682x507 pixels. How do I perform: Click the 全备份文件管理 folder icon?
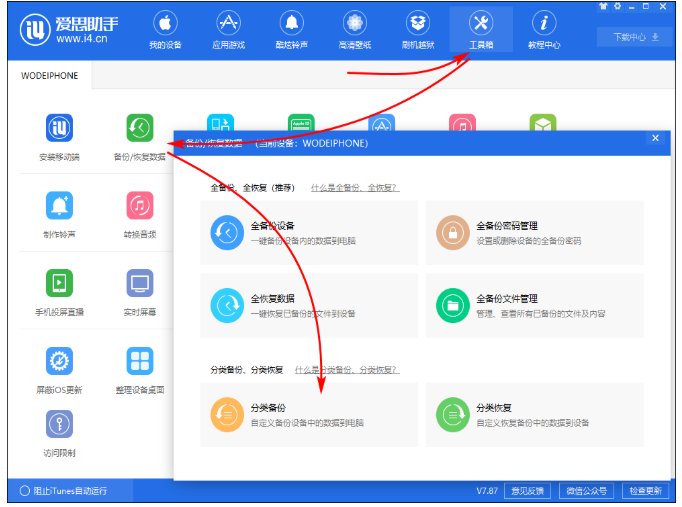[453, 305]
